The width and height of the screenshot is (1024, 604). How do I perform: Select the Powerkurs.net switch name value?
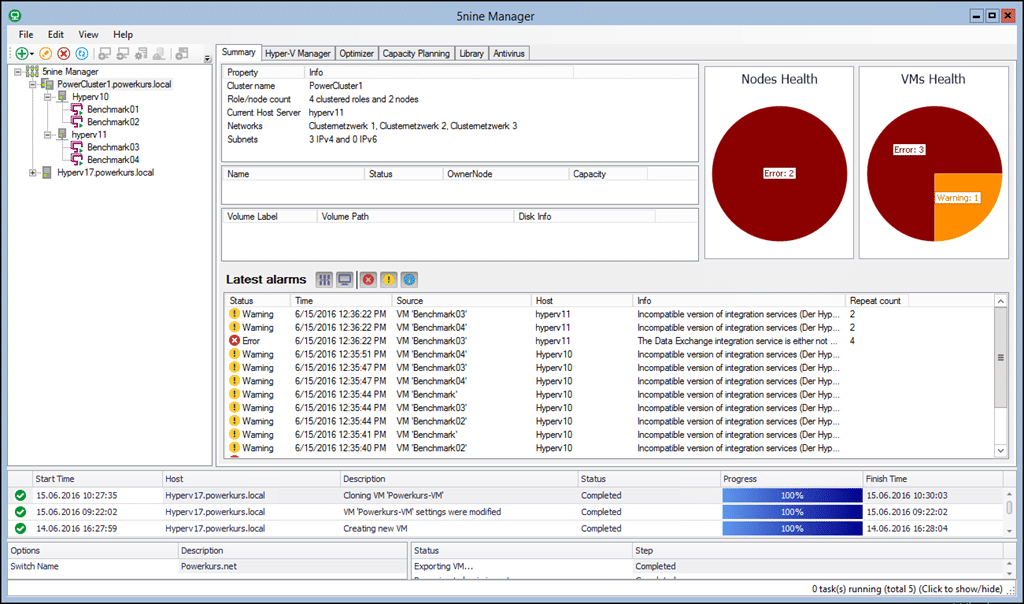click(209, 566)
